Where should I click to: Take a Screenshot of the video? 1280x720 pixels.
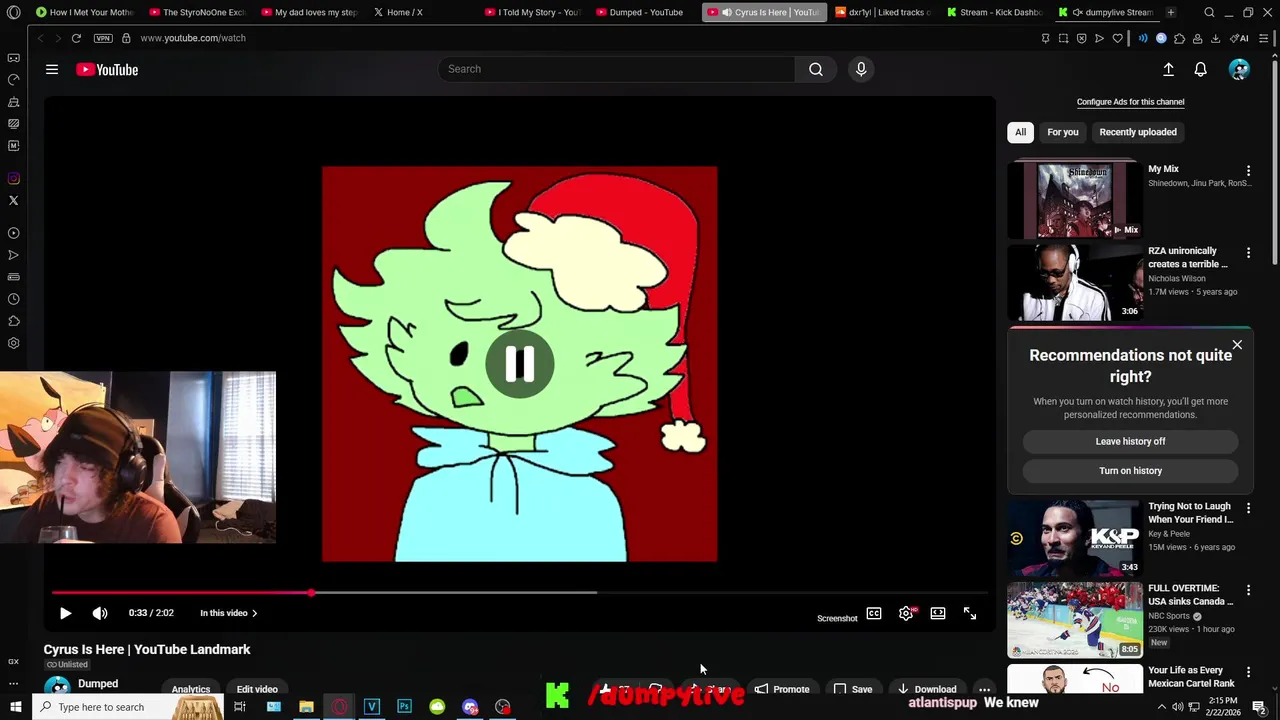pyautogui.click(x=837, y=618)
